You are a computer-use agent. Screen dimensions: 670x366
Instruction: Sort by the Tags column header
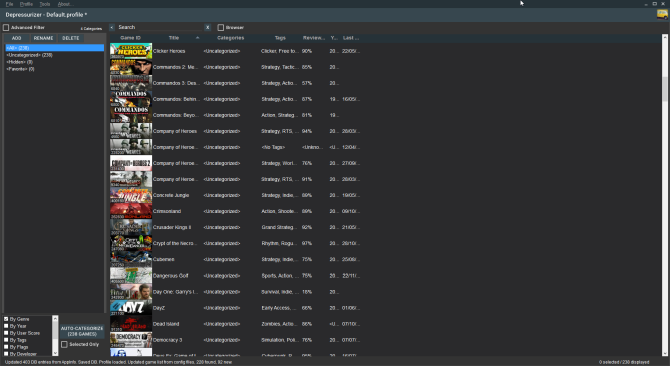pos(280,38)
